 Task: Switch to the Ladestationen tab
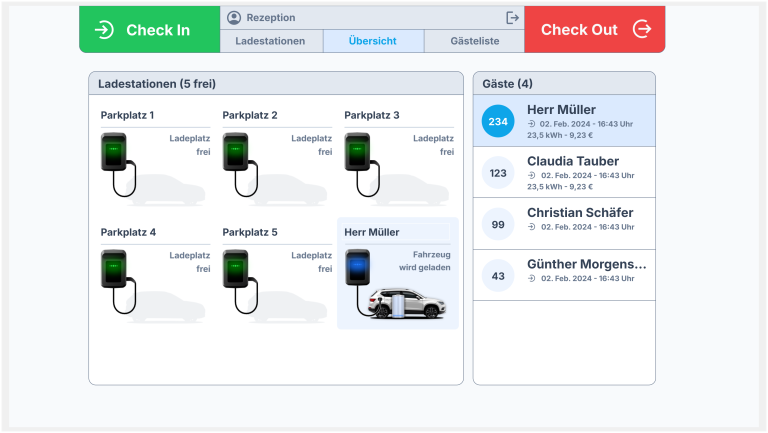(x=271, y=41)
